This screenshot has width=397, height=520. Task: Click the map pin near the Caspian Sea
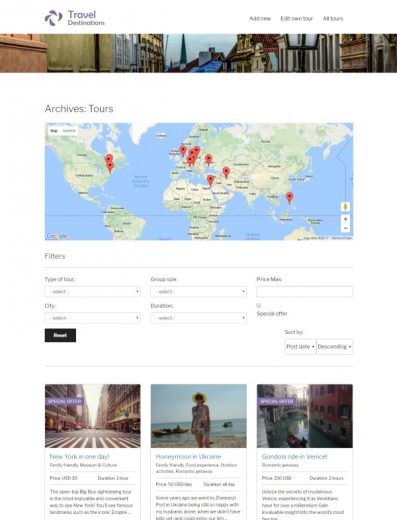(226, 172)
